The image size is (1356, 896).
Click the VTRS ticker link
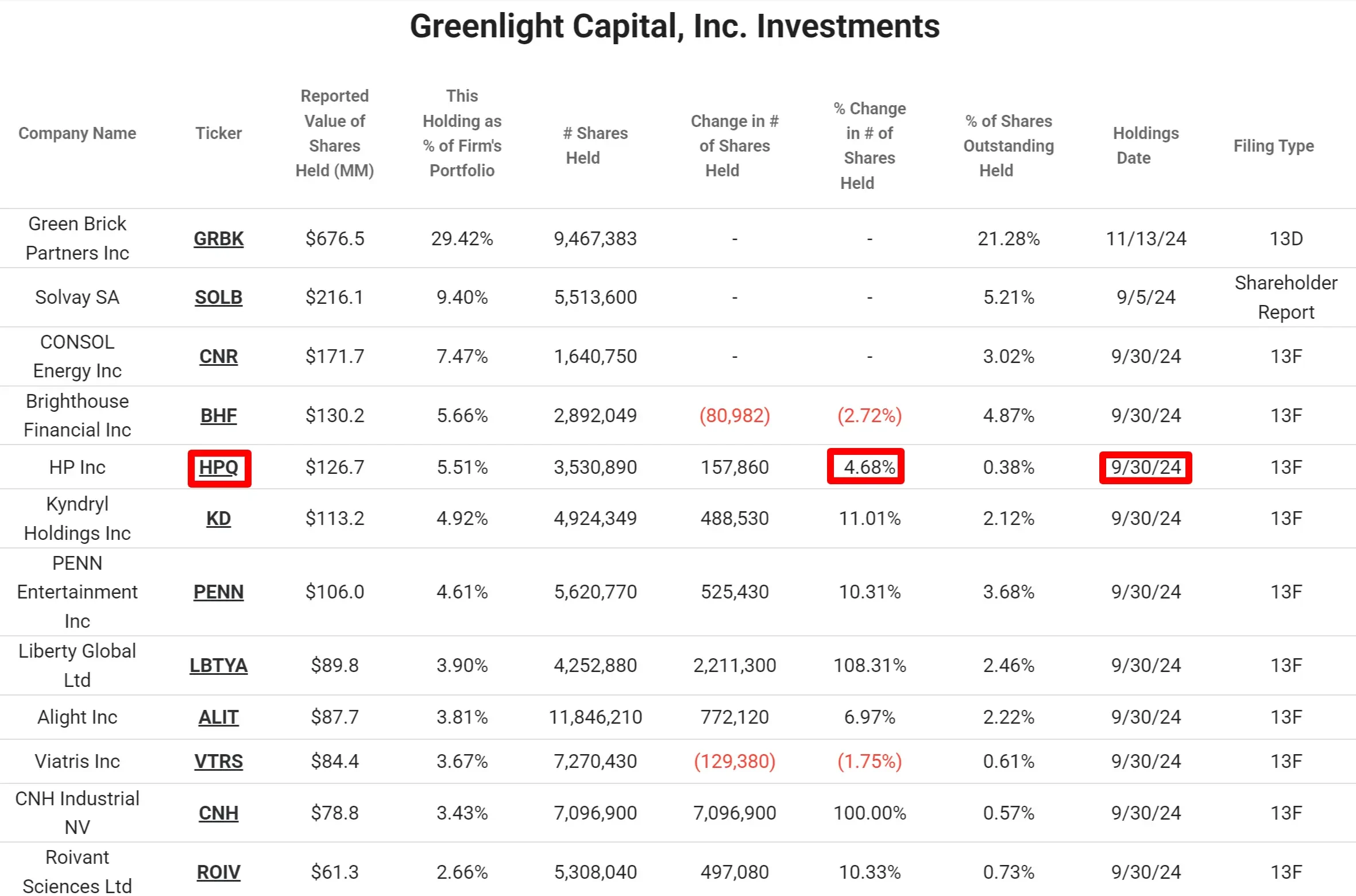click(x=218, y=762)
